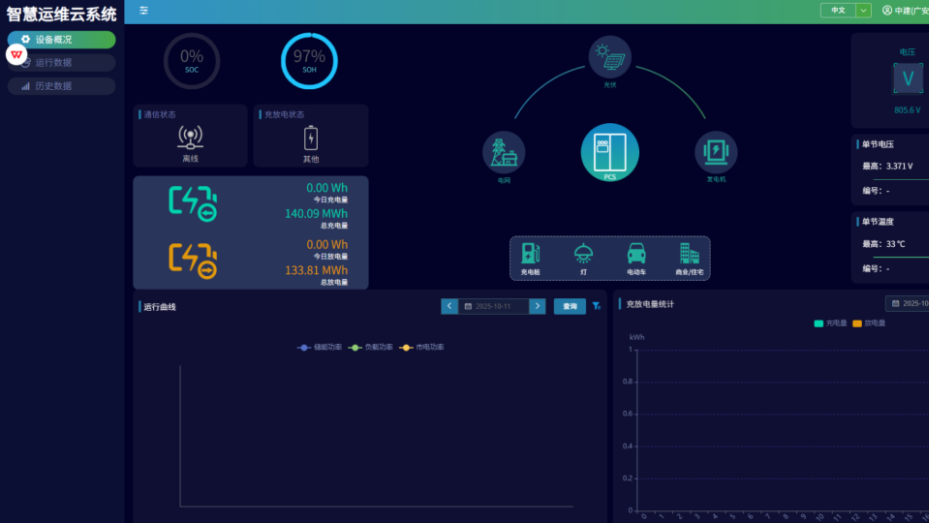
Task: Click the PCS energy storage cabinet icon
Action: tap(609, 152)
